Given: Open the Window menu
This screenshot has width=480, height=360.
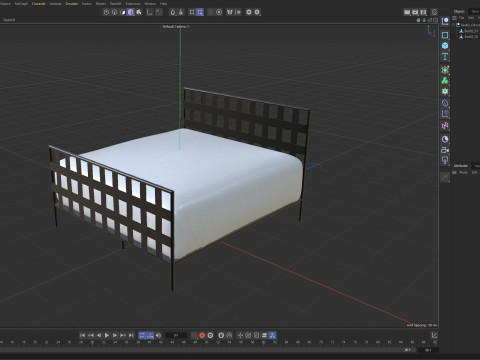Looking at the screenshot, I should tap(150, 4).
